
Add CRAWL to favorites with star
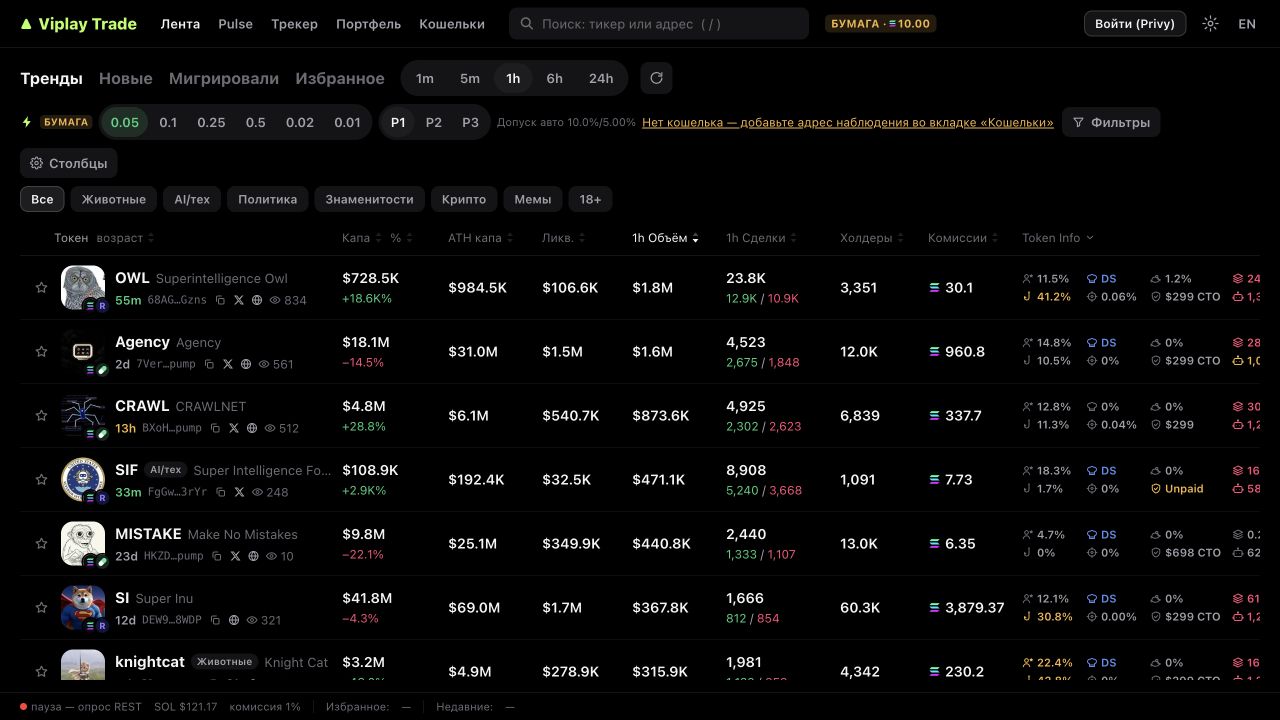[x=41, y=416]
